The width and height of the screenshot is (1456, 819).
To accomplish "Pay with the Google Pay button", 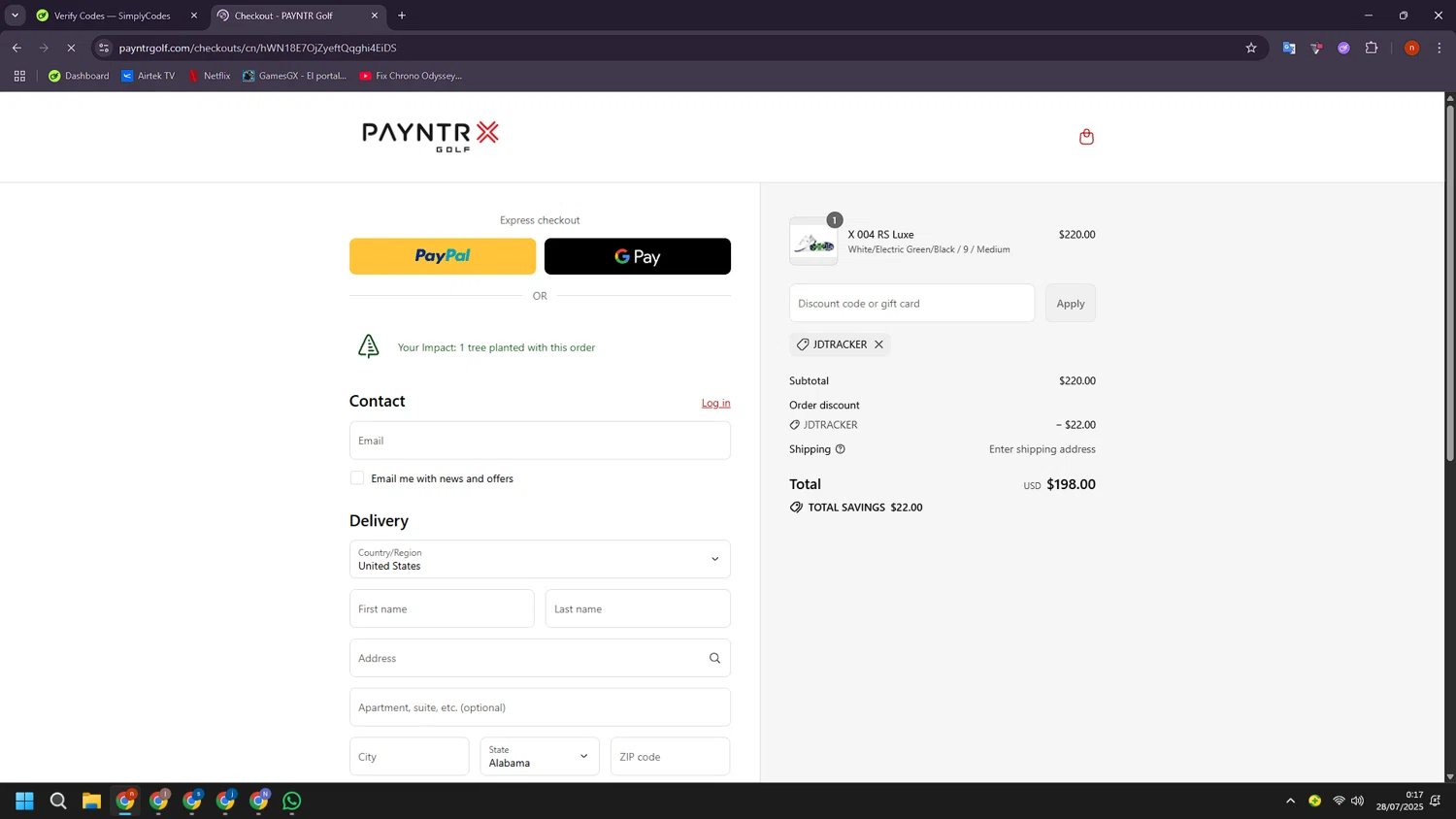I will point(638,256).
